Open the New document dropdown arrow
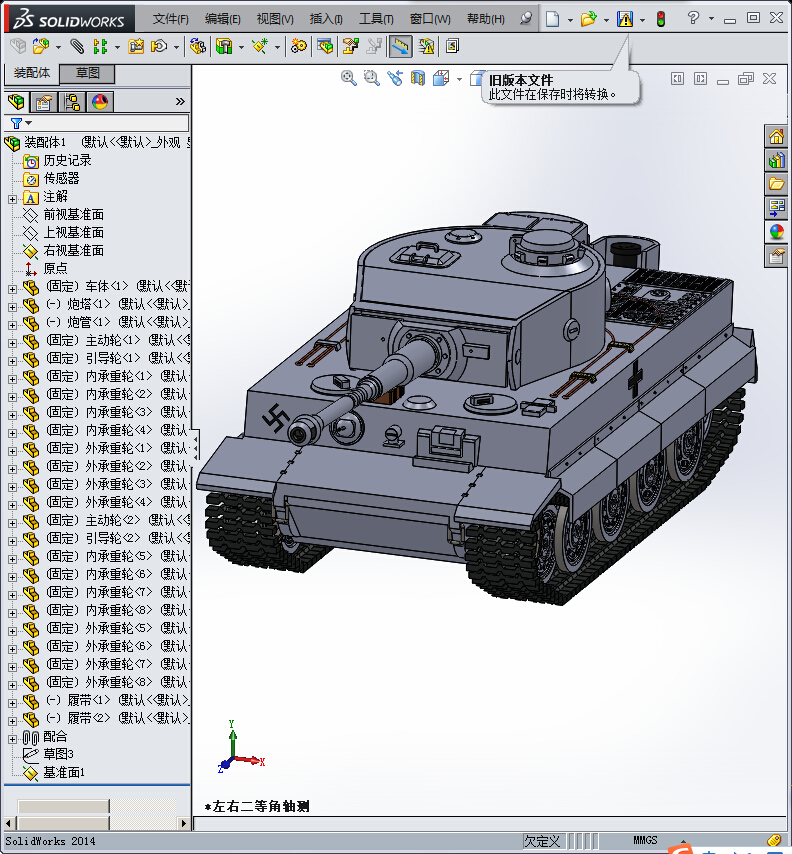This screenshot has height=854, width=792. [570, 20]
